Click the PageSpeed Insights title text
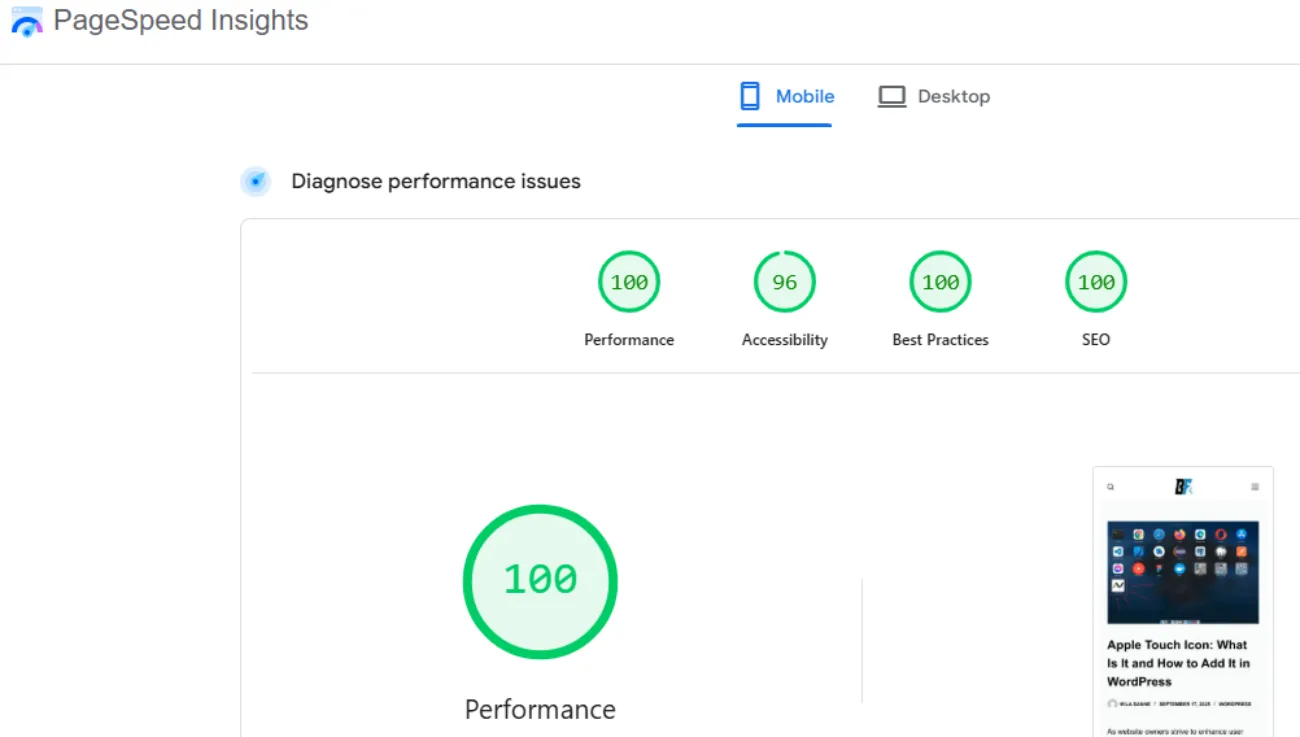 (181, 21)
